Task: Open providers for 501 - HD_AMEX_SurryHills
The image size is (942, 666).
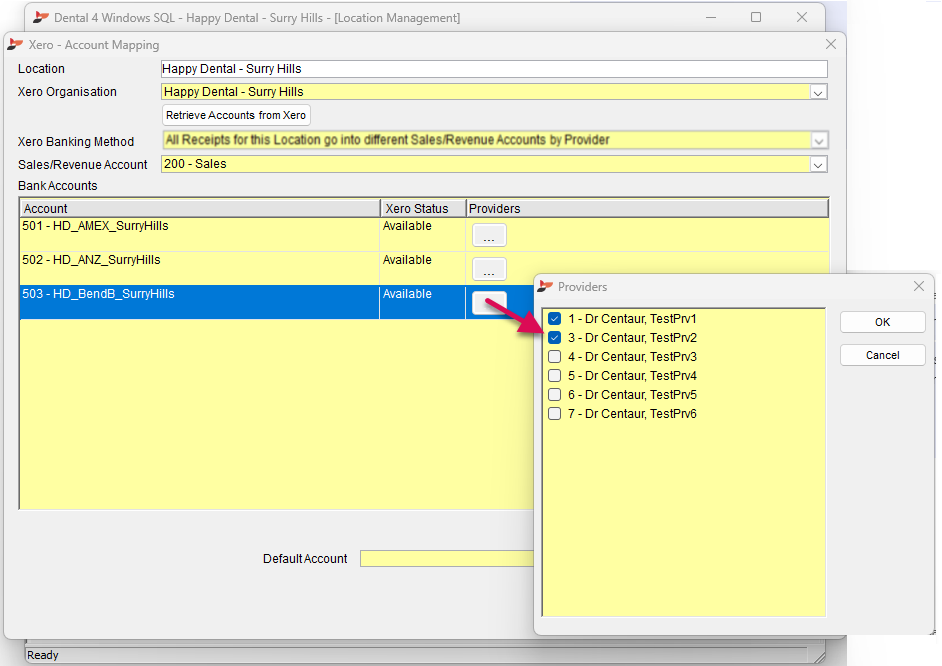Action: (x=489, y=235)
